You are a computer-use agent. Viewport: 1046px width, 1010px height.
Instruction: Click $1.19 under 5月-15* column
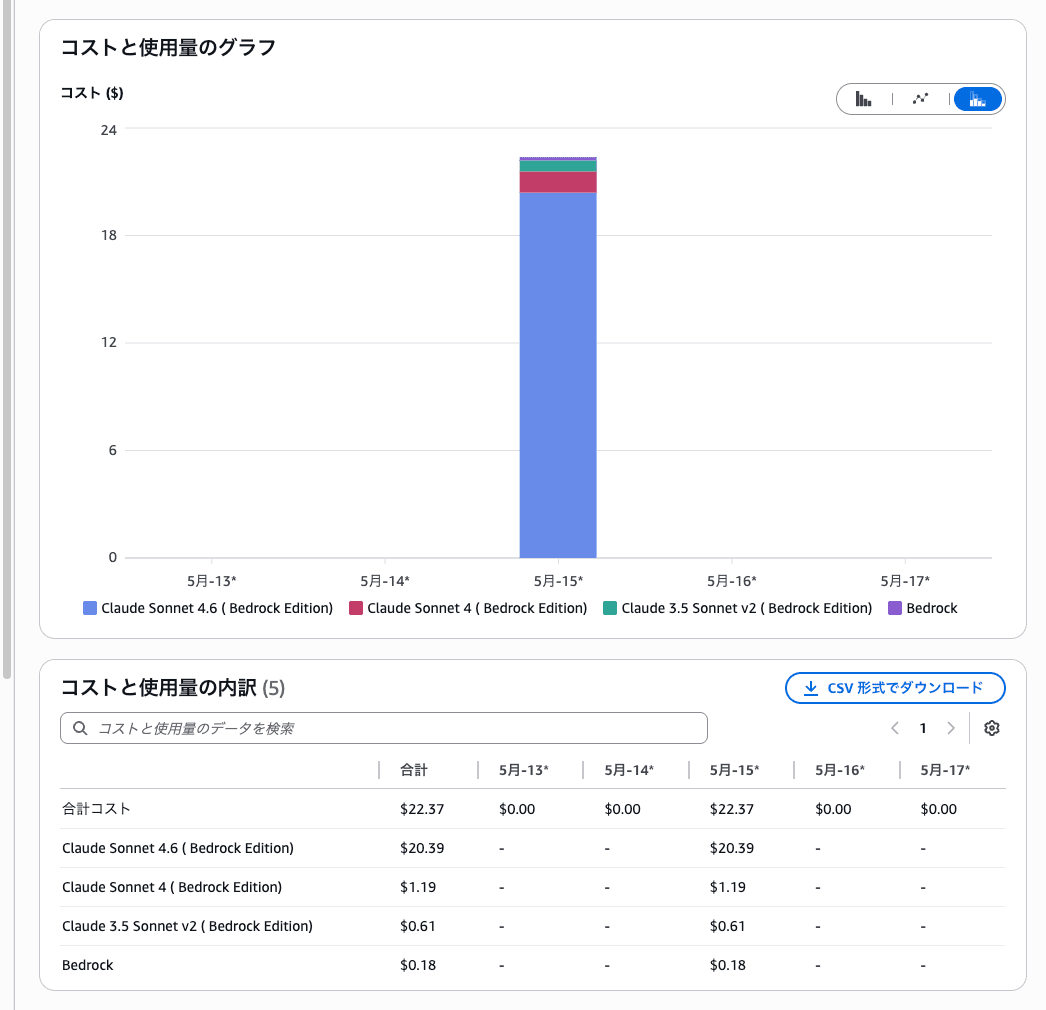tap(728, 887)
